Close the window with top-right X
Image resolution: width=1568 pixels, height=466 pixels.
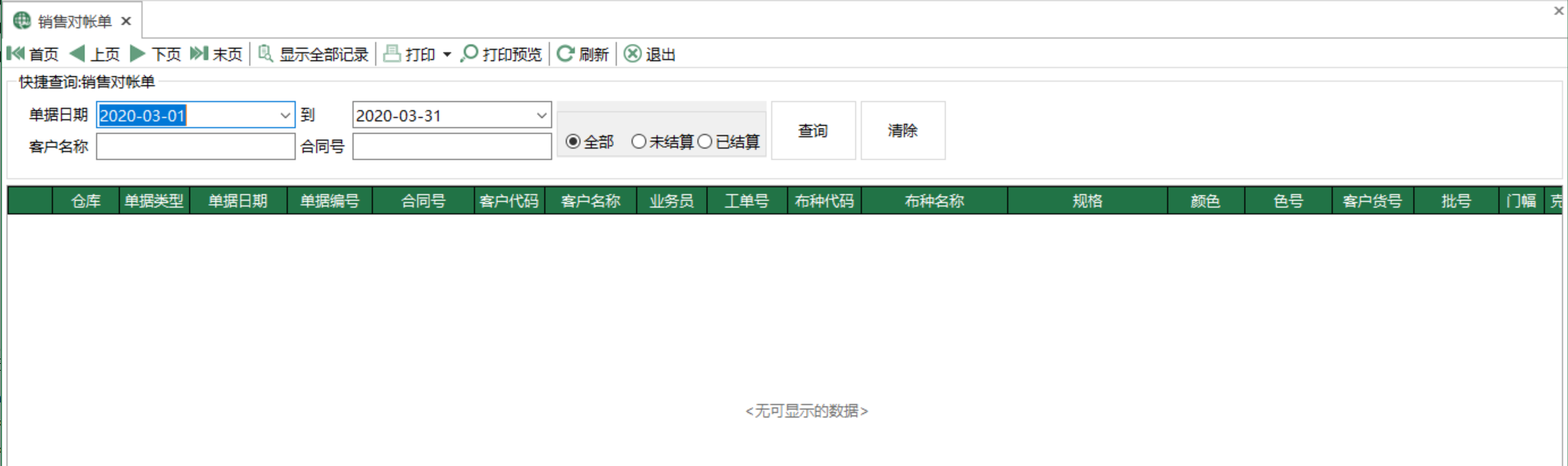tap(1558, 11)
